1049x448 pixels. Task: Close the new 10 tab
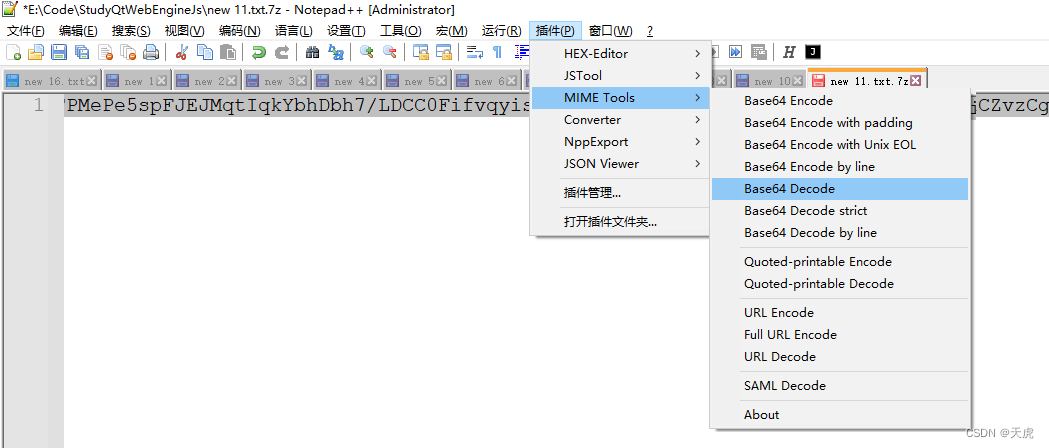pos(797,81)
